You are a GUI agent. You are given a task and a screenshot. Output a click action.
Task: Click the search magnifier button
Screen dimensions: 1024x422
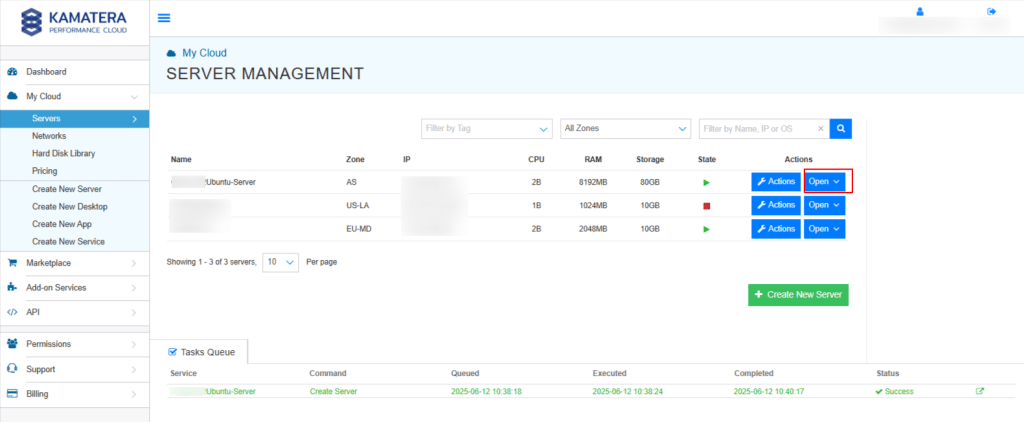point(842,129)
